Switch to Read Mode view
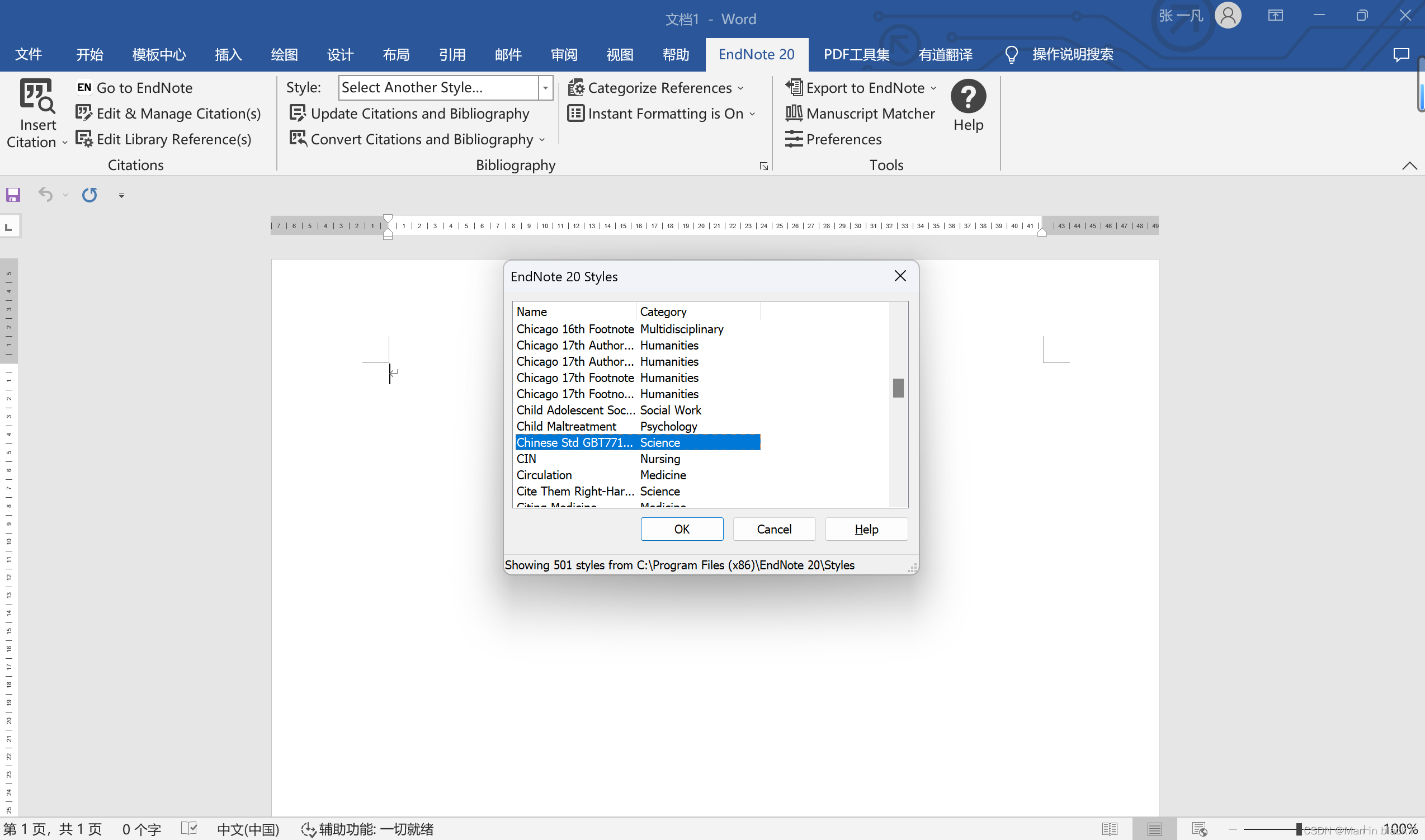1425x840 pixels. 1110,829
